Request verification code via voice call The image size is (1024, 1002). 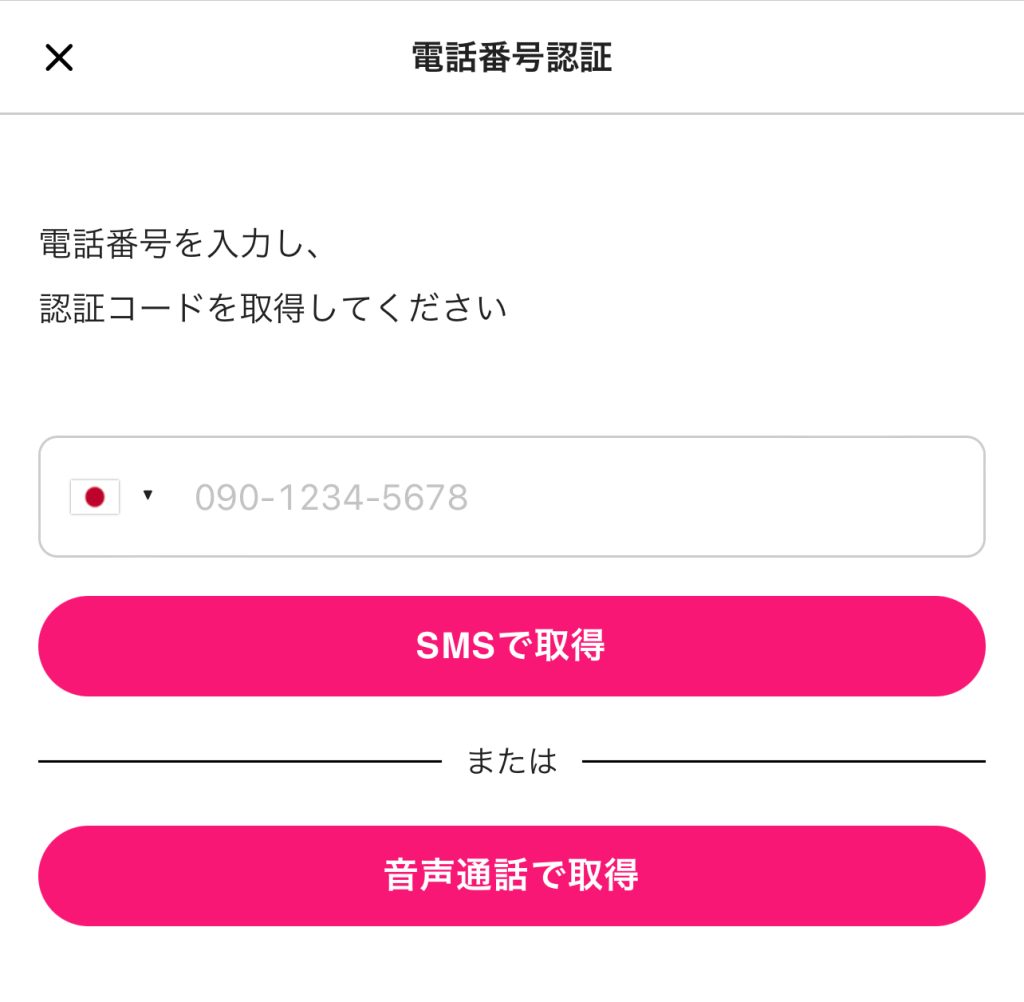(511, 875)
